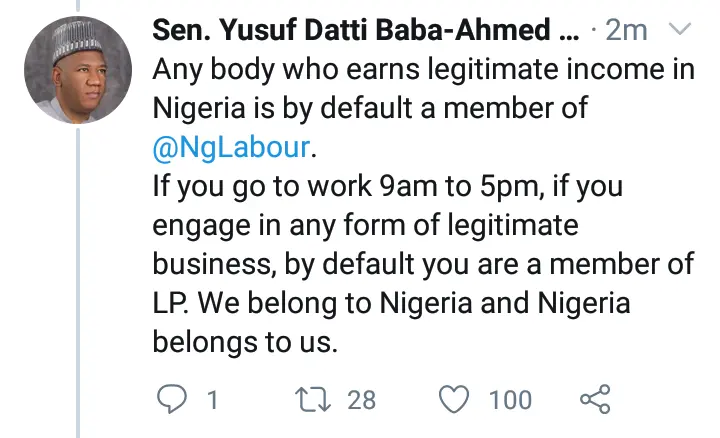Click 'If you go to work 9am' line

(388, 186)
